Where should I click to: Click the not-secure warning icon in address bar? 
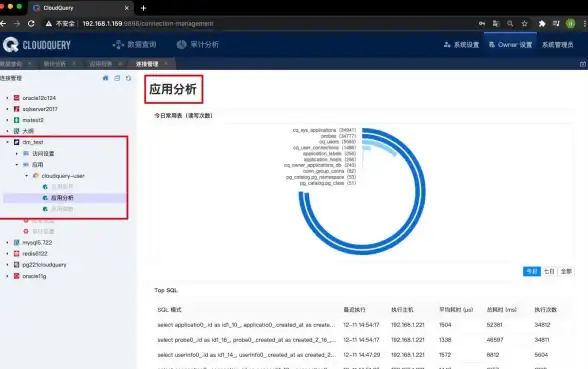point(48,24)
